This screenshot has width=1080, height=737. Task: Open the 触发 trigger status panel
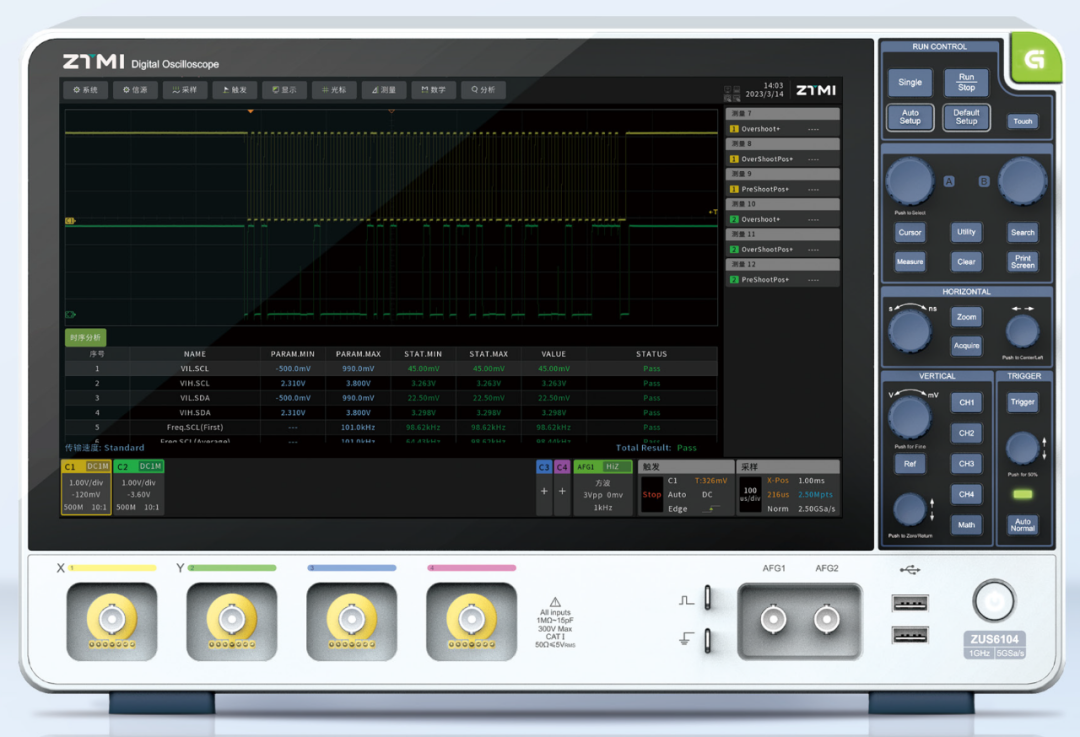(685, 486)
